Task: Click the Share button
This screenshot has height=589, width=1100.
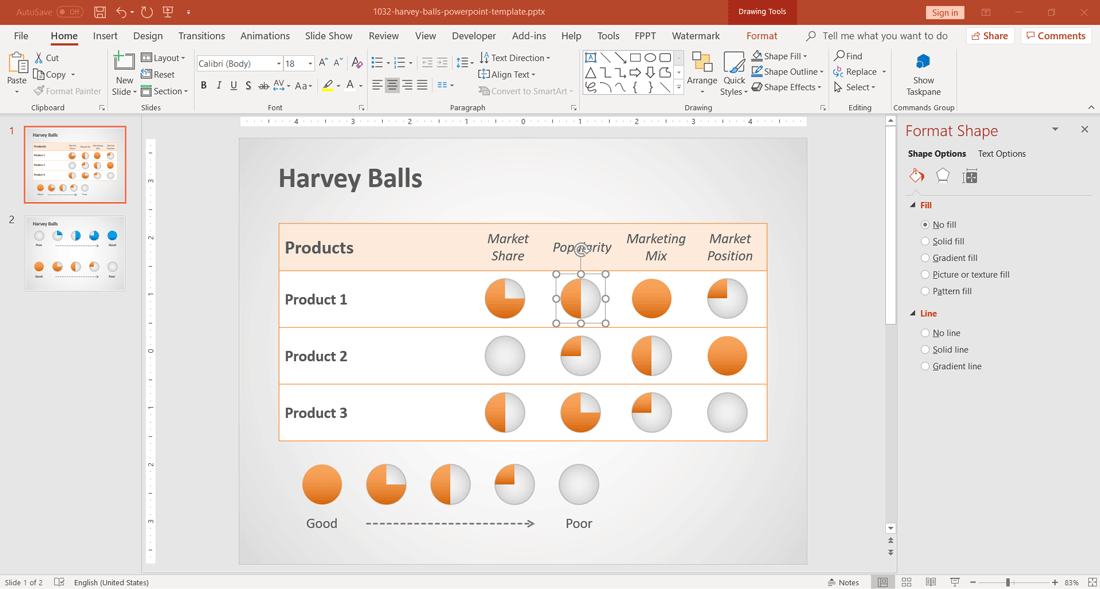Action: pyautogui.click(x=989, y=36)
